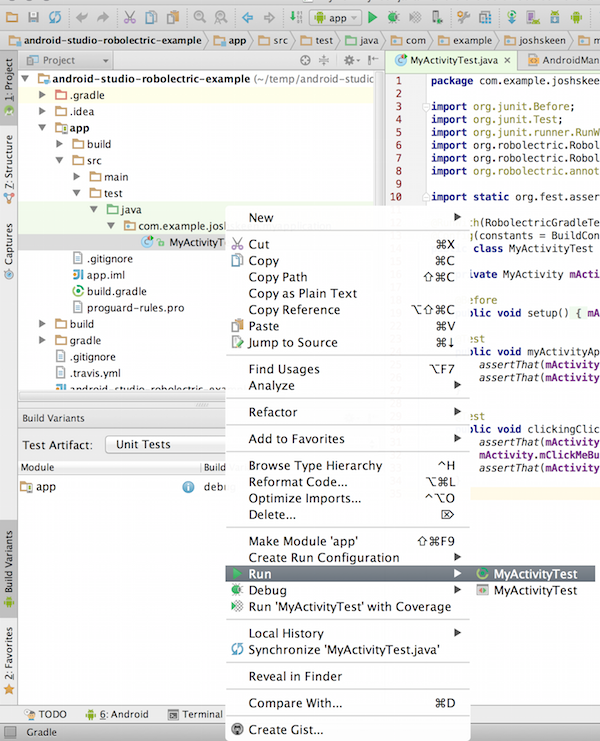The height and width of the screenshot is (741, 600).
Task: Collapse the test folder
Action: pyautogui.click(x=77, y=193)
